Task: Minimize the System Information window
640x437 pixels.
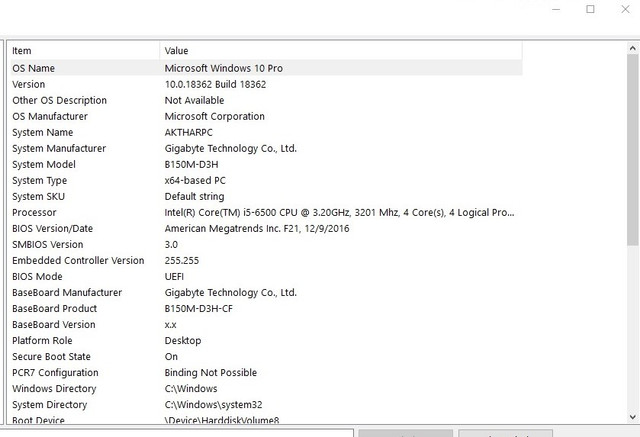Action: pos(556,9)
